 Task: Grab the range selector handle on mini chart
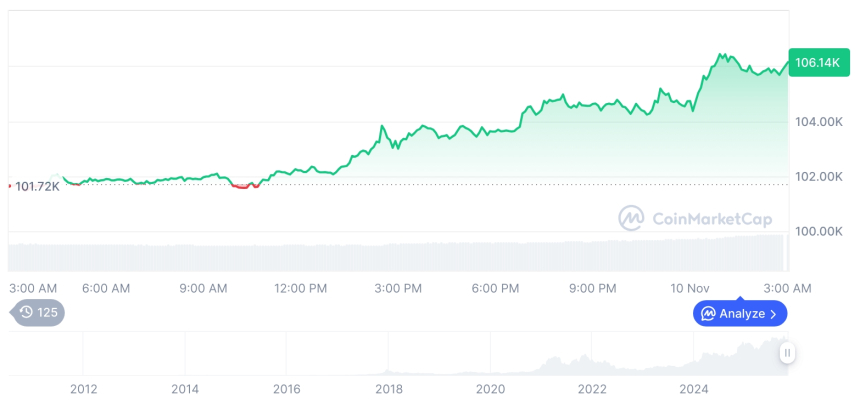788,352
